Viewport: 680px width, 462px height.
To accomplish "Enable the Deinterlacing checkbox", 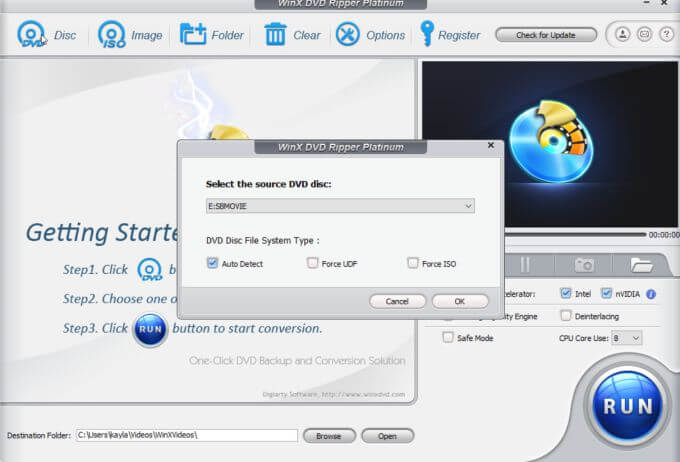I will (x=566, y=315).
